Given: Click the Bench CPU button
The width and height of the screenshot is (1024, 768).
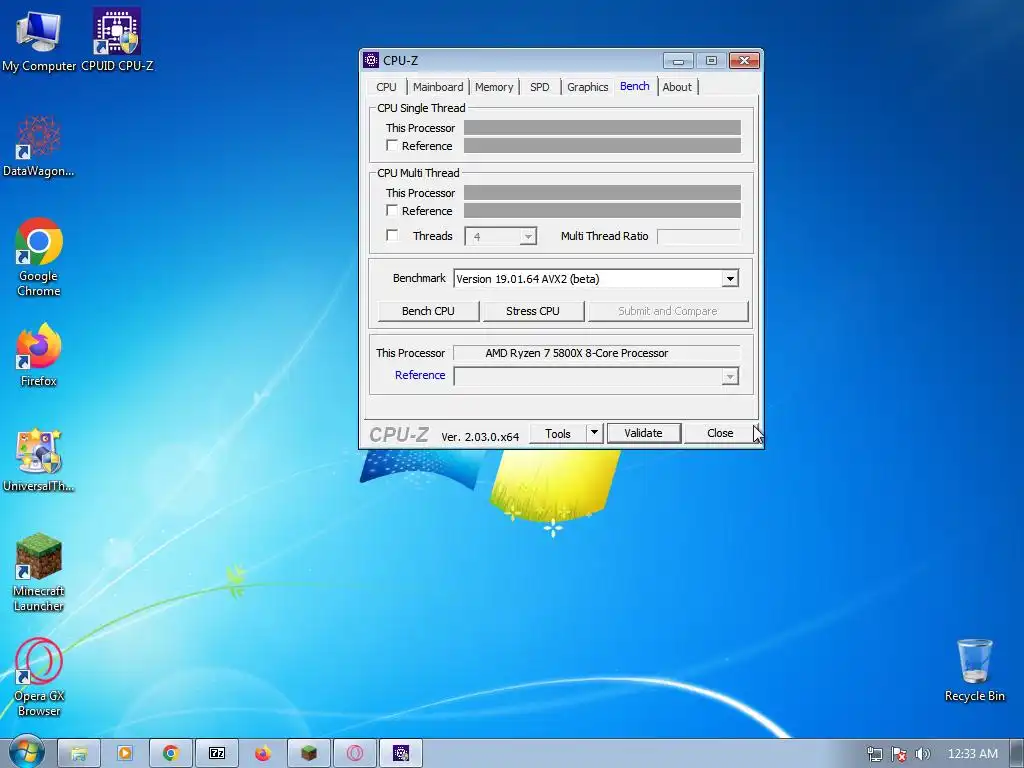Looking at the screenshot, I should tap(428, 311).
